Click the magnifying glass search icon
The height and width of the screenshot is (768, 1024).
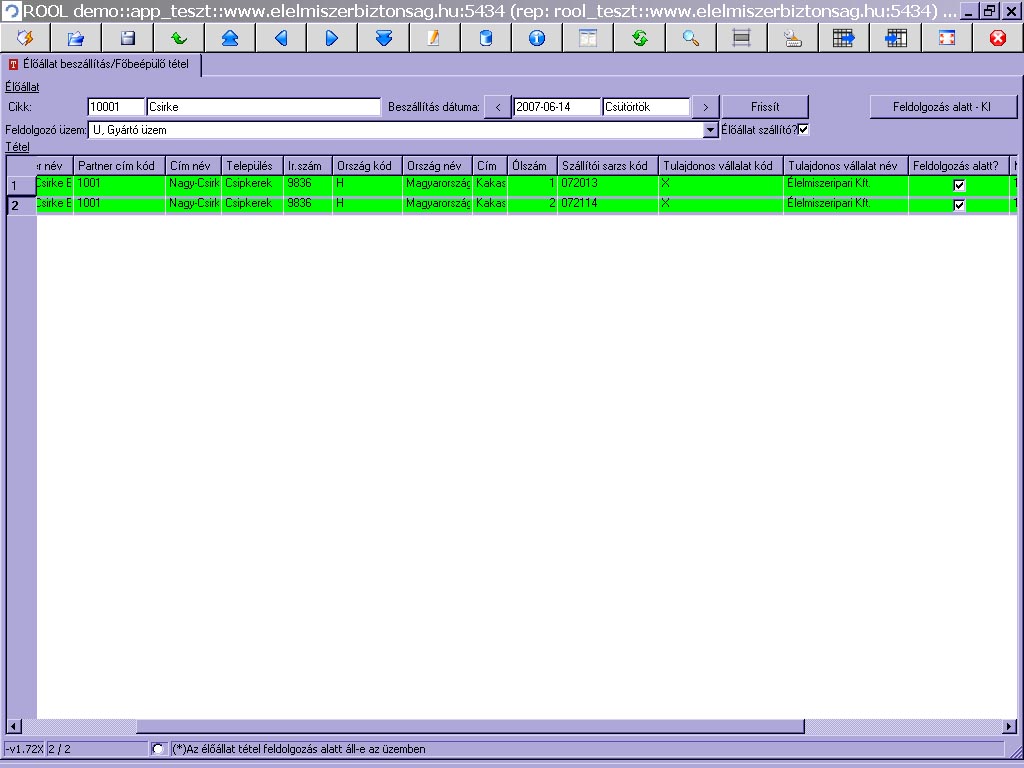(690, 38)
